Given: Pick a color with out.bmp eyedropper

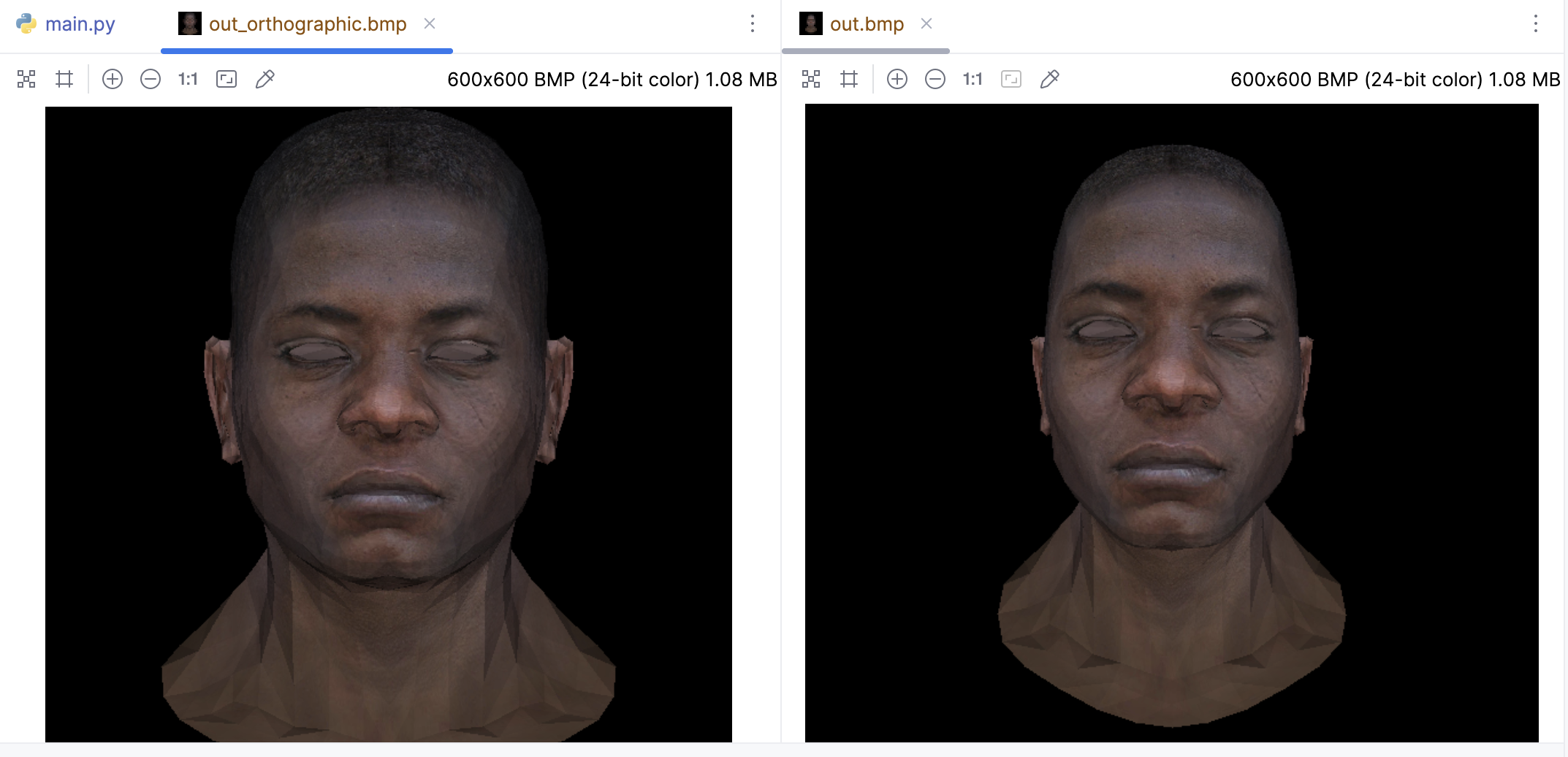Looking at the screenshot, I should [x=1050, y=79].
